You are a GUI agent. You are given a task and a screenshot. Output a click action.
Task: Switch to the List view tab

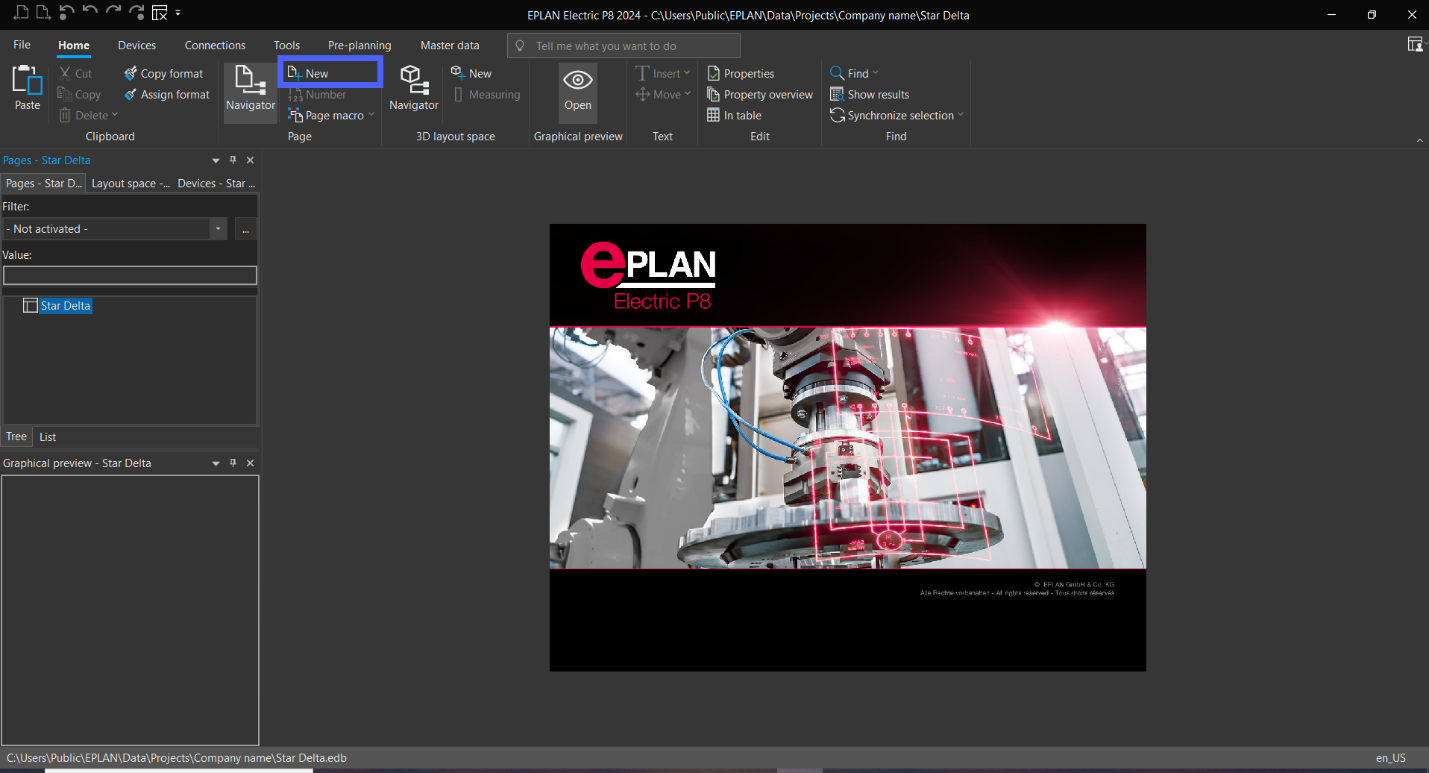pos(48,437)
